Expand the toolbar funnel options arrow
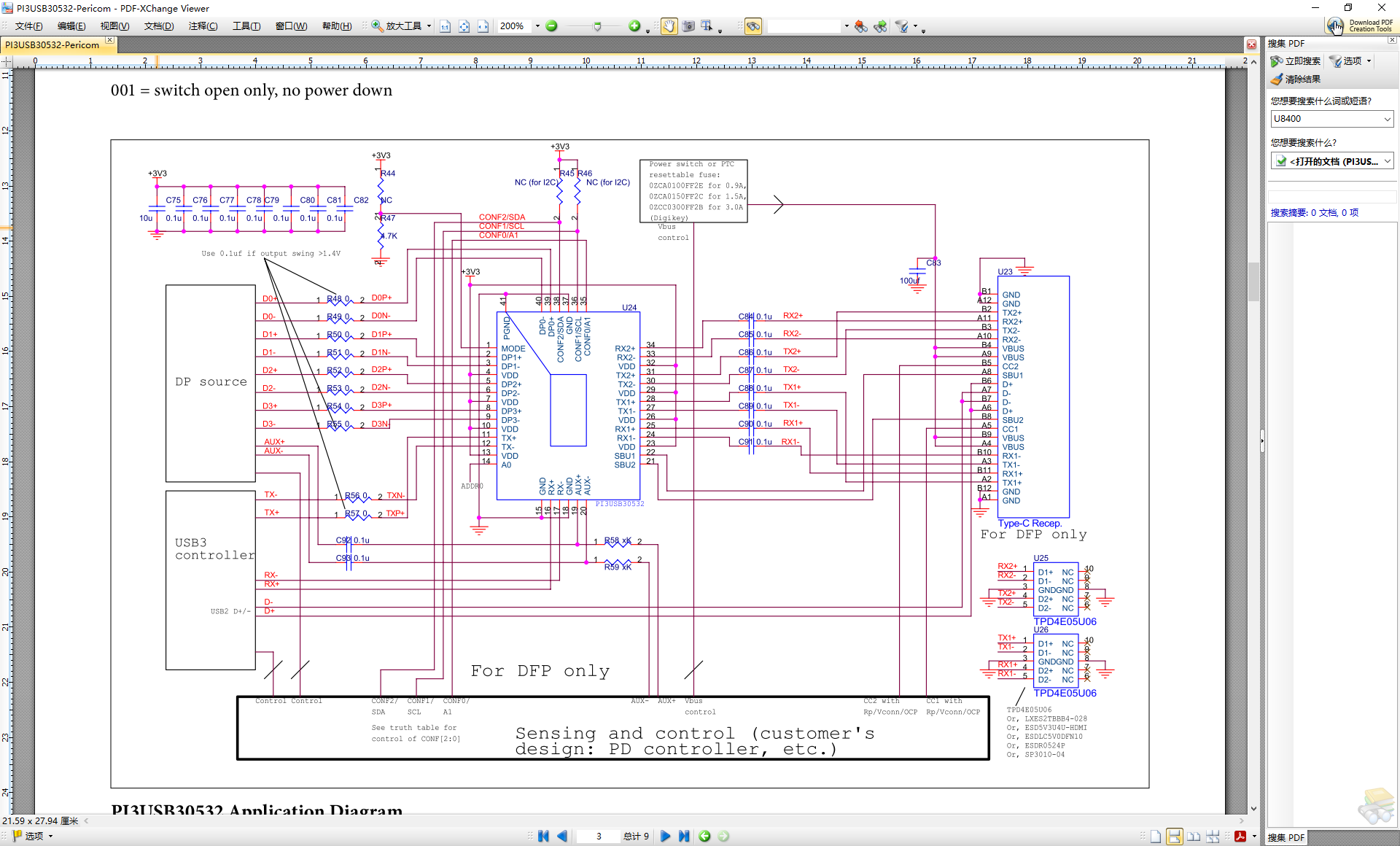The image size is (1400, 846). coord(915,26)
